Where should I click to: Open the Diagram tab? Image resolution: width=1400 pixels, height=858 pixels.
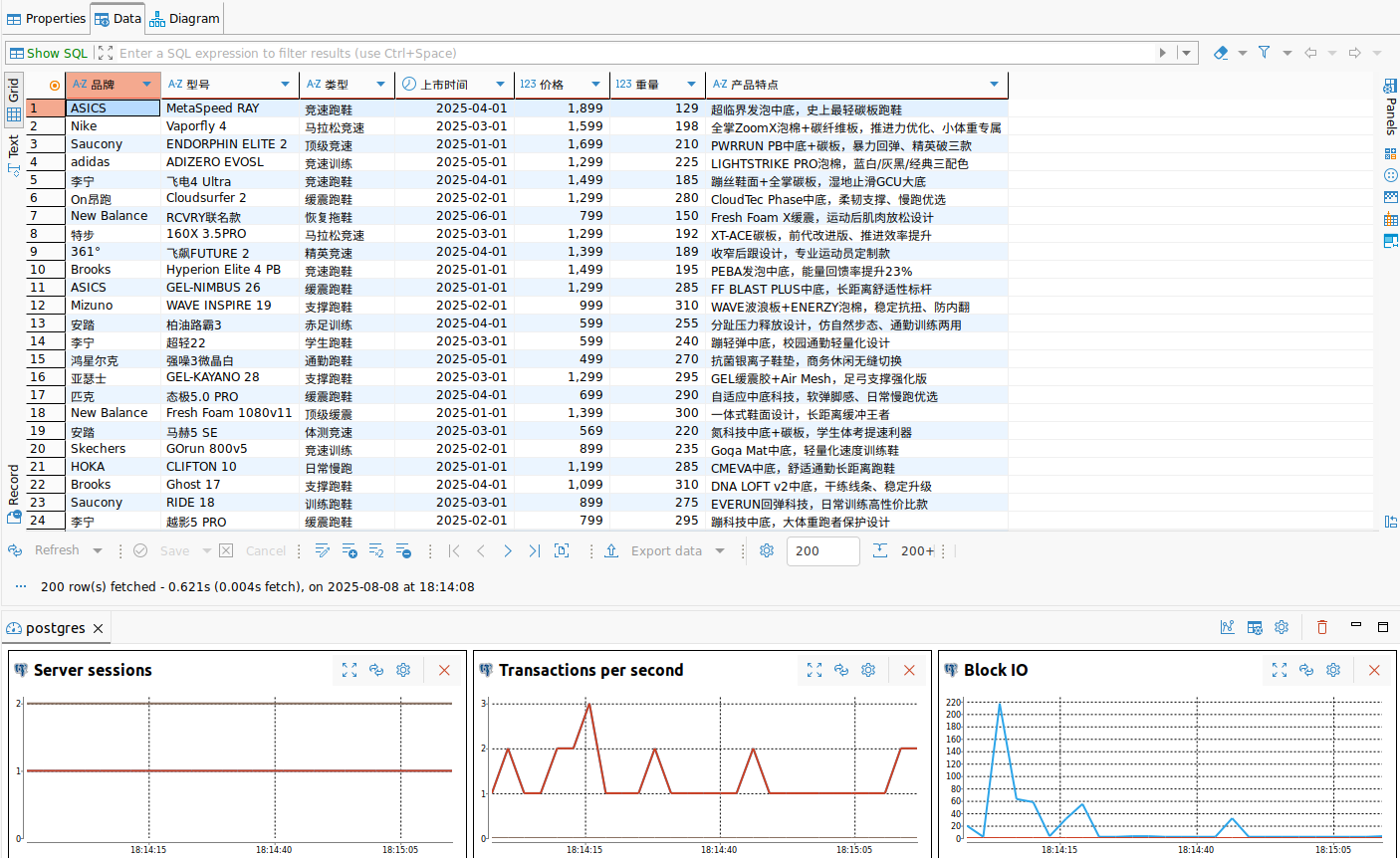[184, 18]
